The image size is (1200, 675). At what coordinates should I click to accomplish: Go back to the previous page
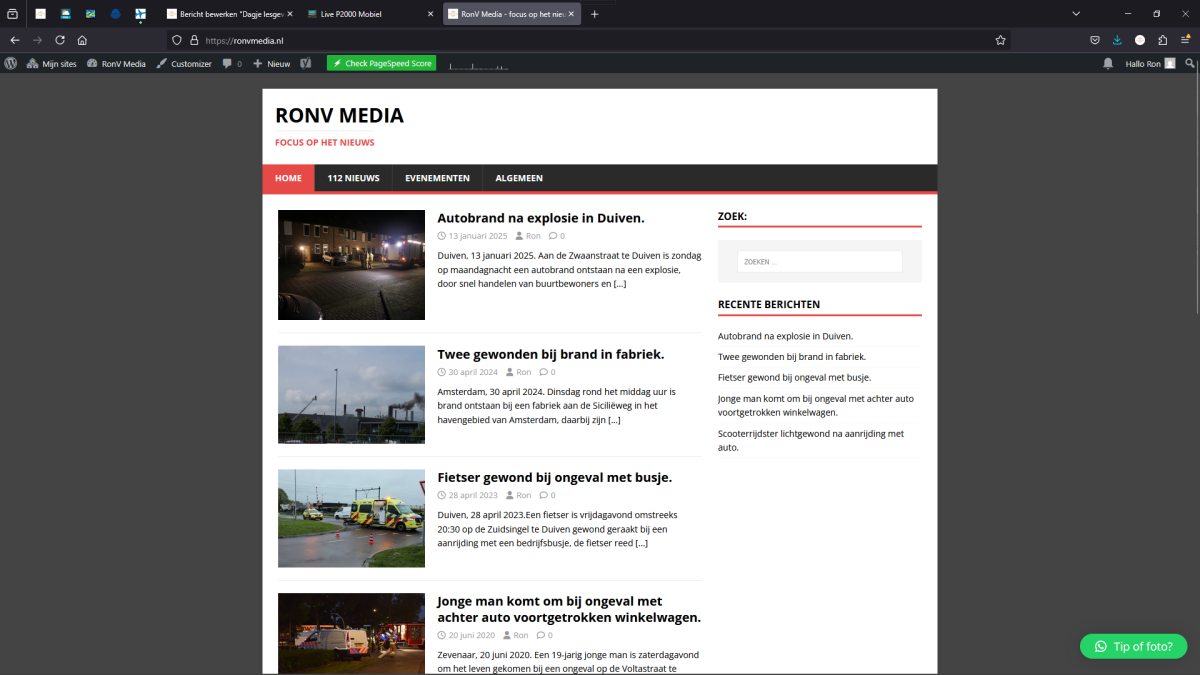tap(15, 40)
